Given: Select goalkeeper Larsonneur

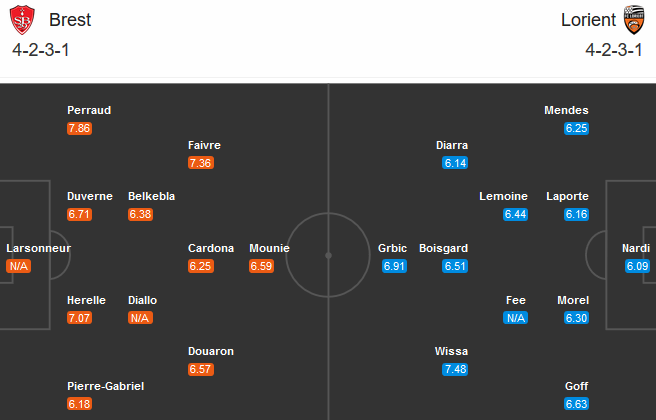Looking at the screenshot, I should point(38,248).
